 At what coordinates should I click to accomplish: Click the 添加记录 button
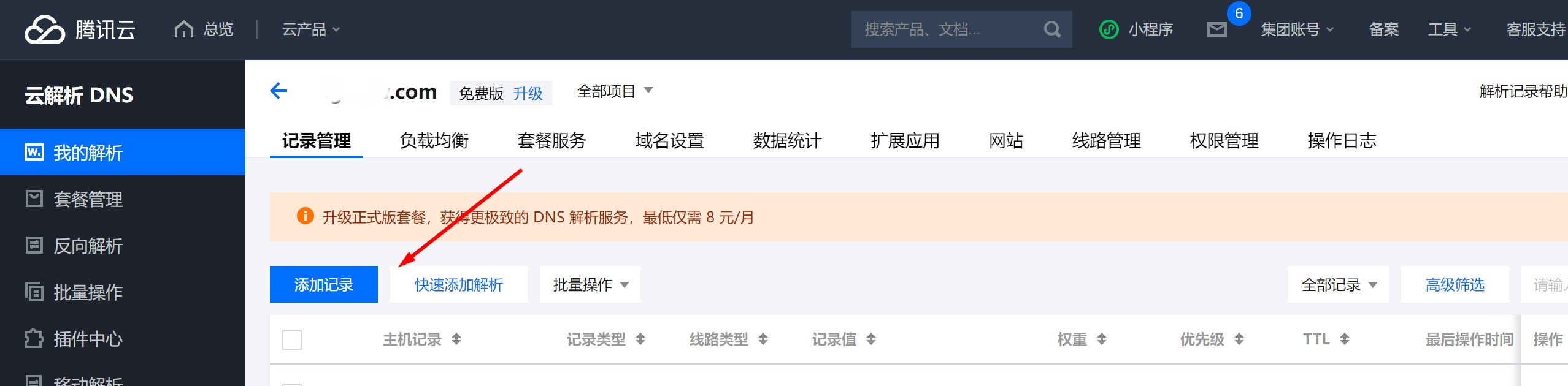pyautogui.click(x=324, y=285)
